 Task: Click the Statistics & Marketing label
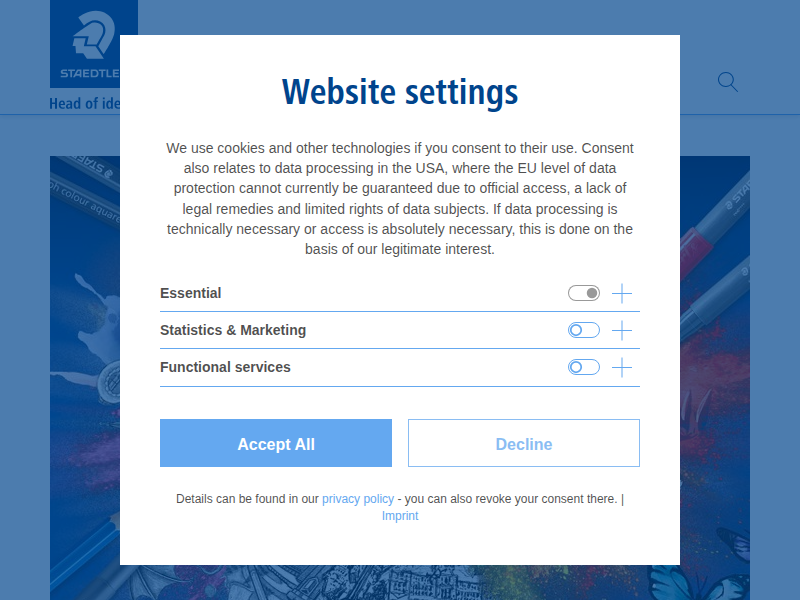233,330
